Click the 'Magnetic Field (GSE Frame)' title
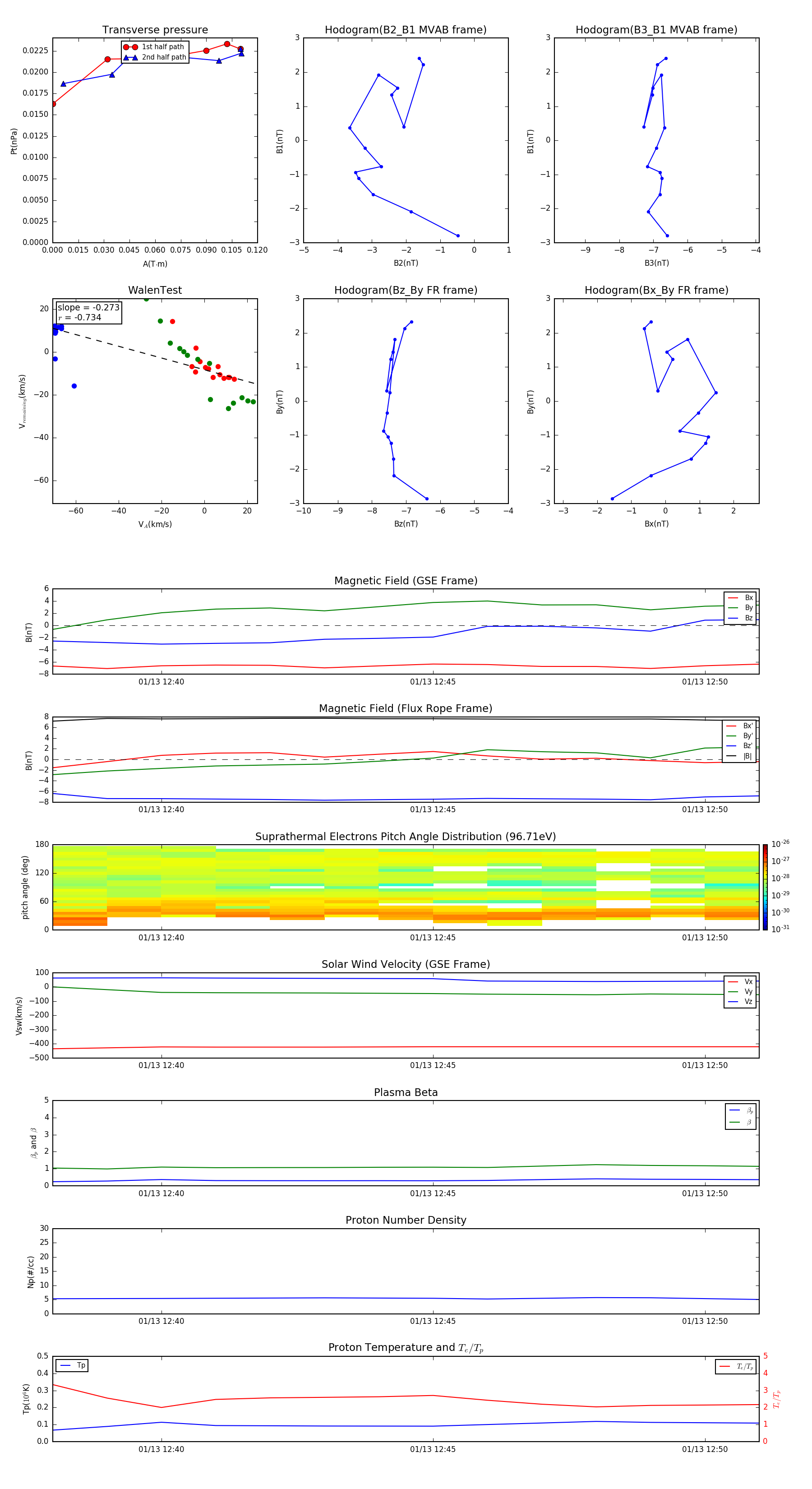Image resolution: width=812 pixels, height=1489 pixels. pyautogui.click(x=406, y=581)
